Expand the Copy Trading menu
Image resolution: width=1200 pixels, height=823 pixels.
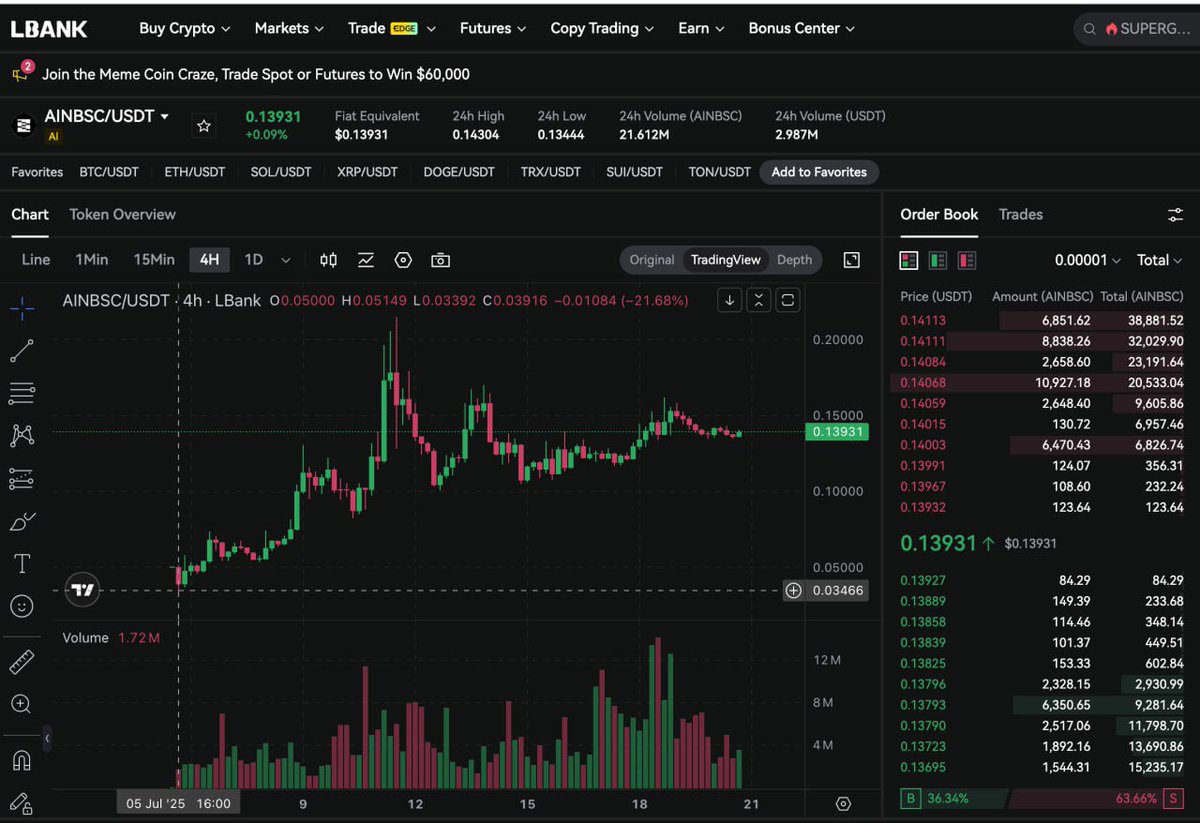click(x=603, y=28)
